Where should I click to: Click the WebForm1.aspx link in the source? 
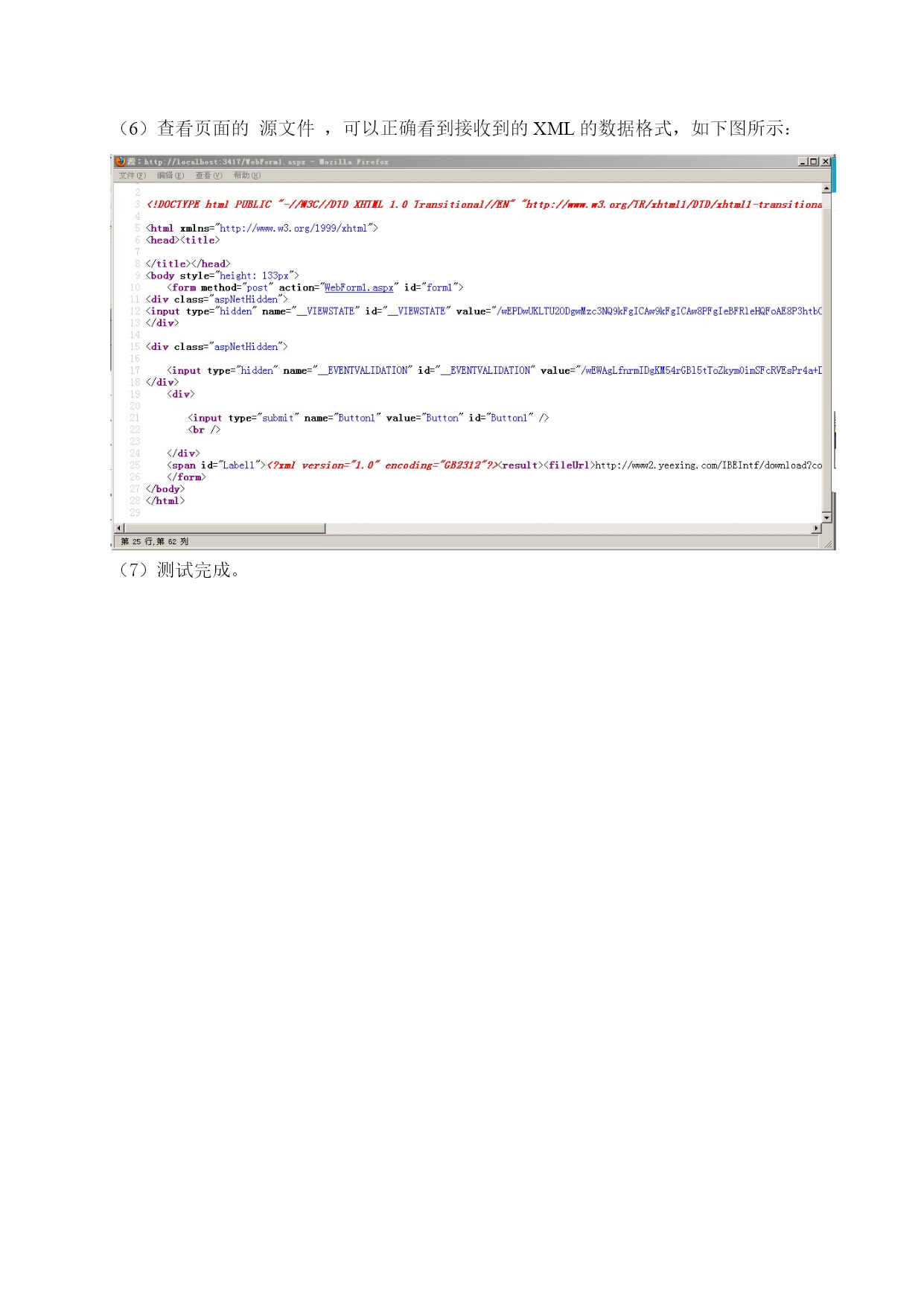point(359,287)
